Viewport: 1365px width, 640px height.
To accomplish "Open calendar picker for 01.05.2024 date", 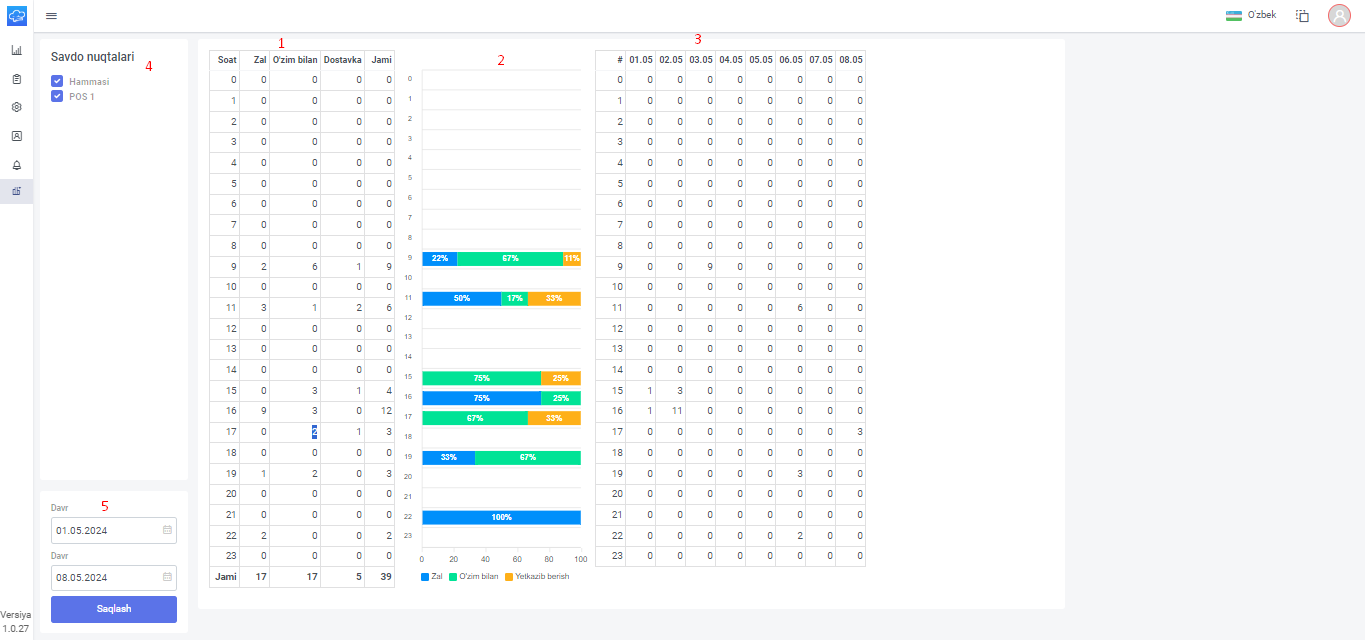I will click(168, 530).
